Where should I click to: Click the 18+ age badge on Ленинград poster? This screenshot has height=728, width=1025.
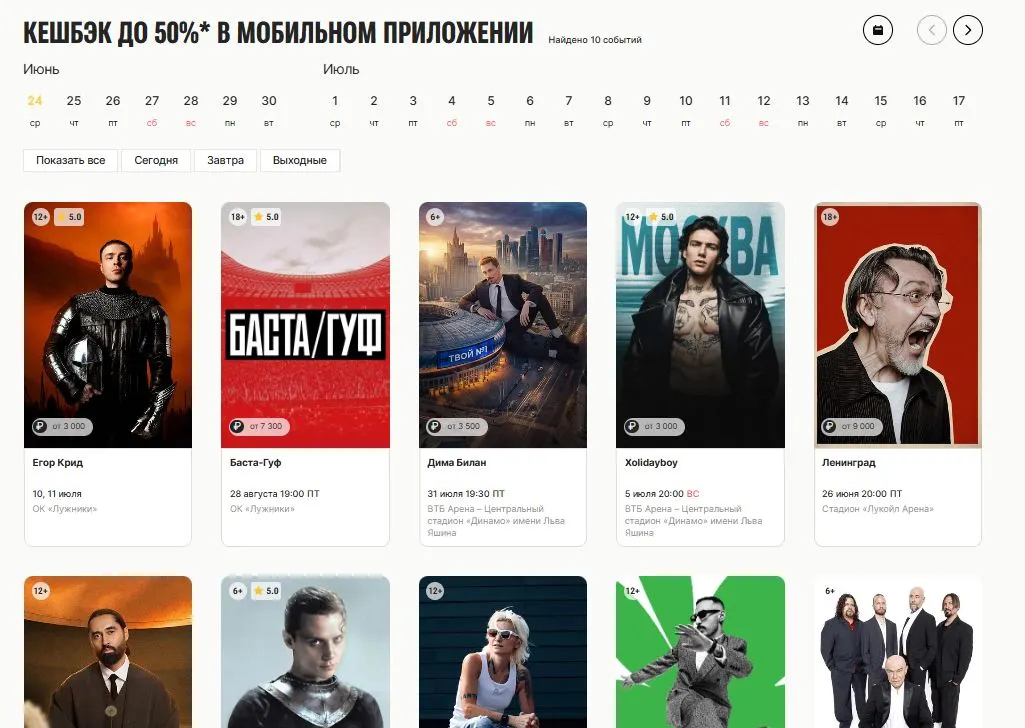[830, 217]
